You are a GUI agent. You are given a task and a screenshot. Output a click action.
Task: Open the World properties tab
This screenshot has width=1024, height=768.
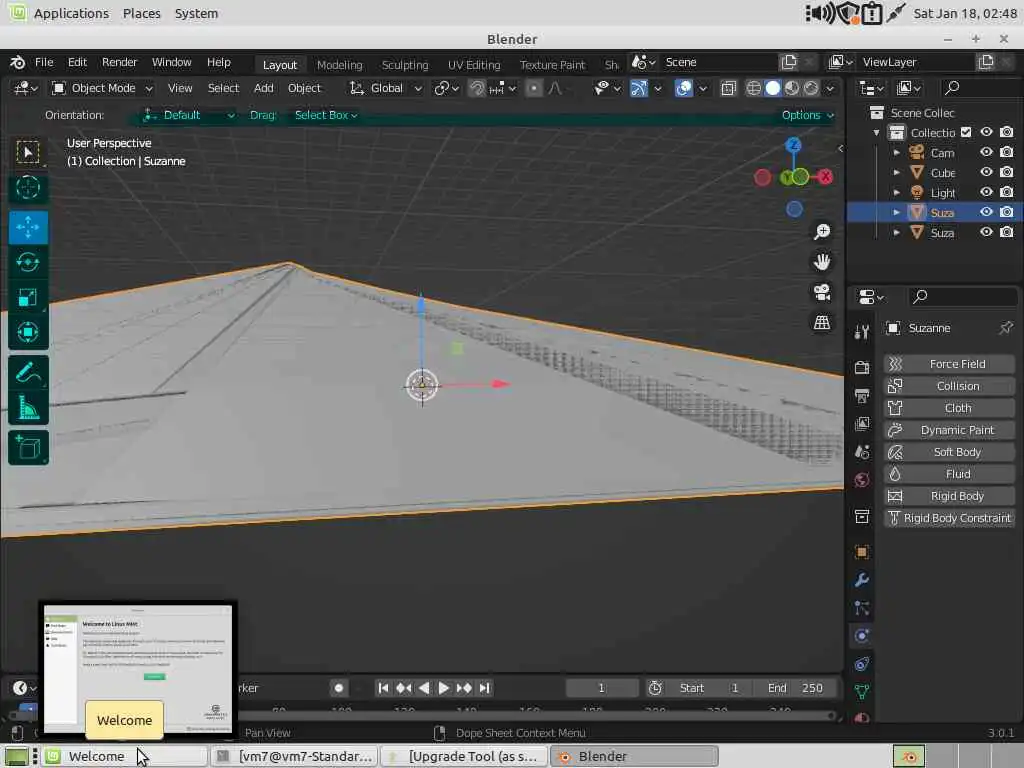pyautogui.click(x=861, y=480)
